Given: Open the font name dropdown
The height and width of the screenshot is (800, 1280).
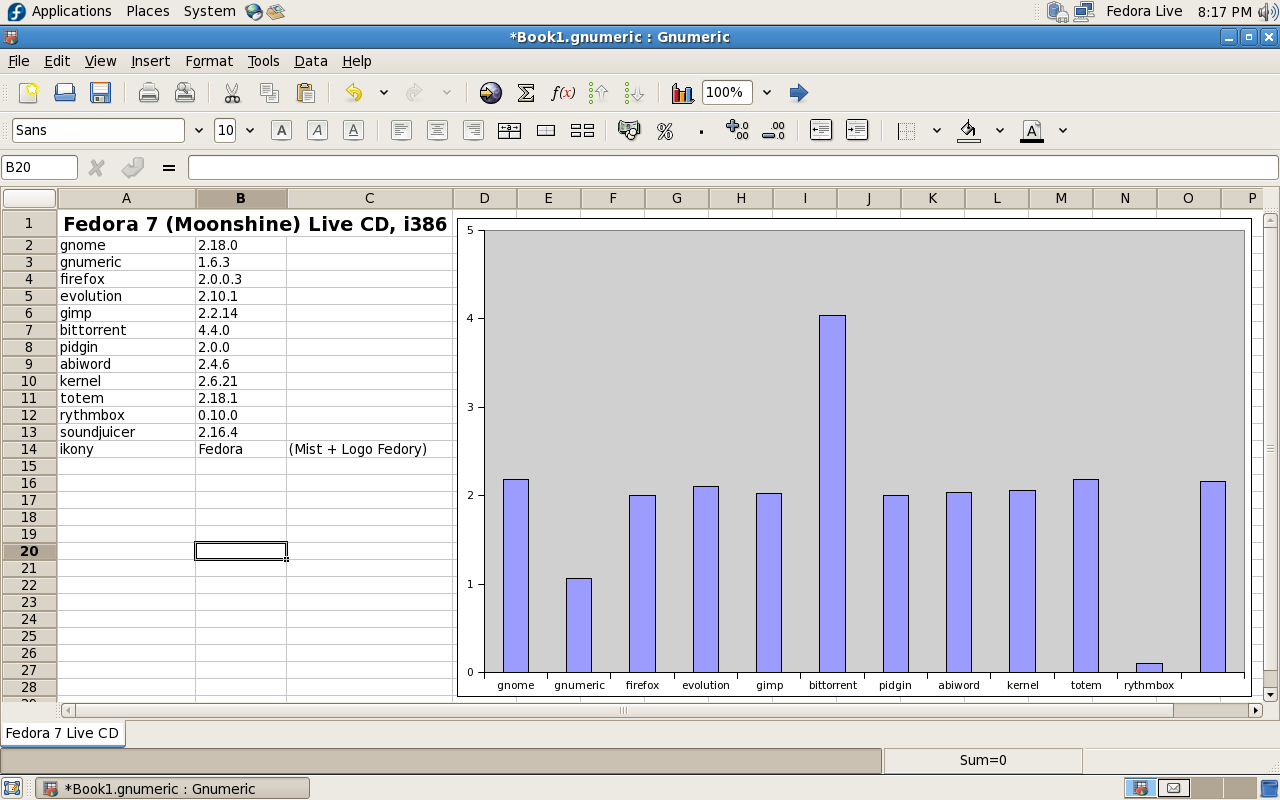Looking at the screenshot, I should [x=199, y=130].
